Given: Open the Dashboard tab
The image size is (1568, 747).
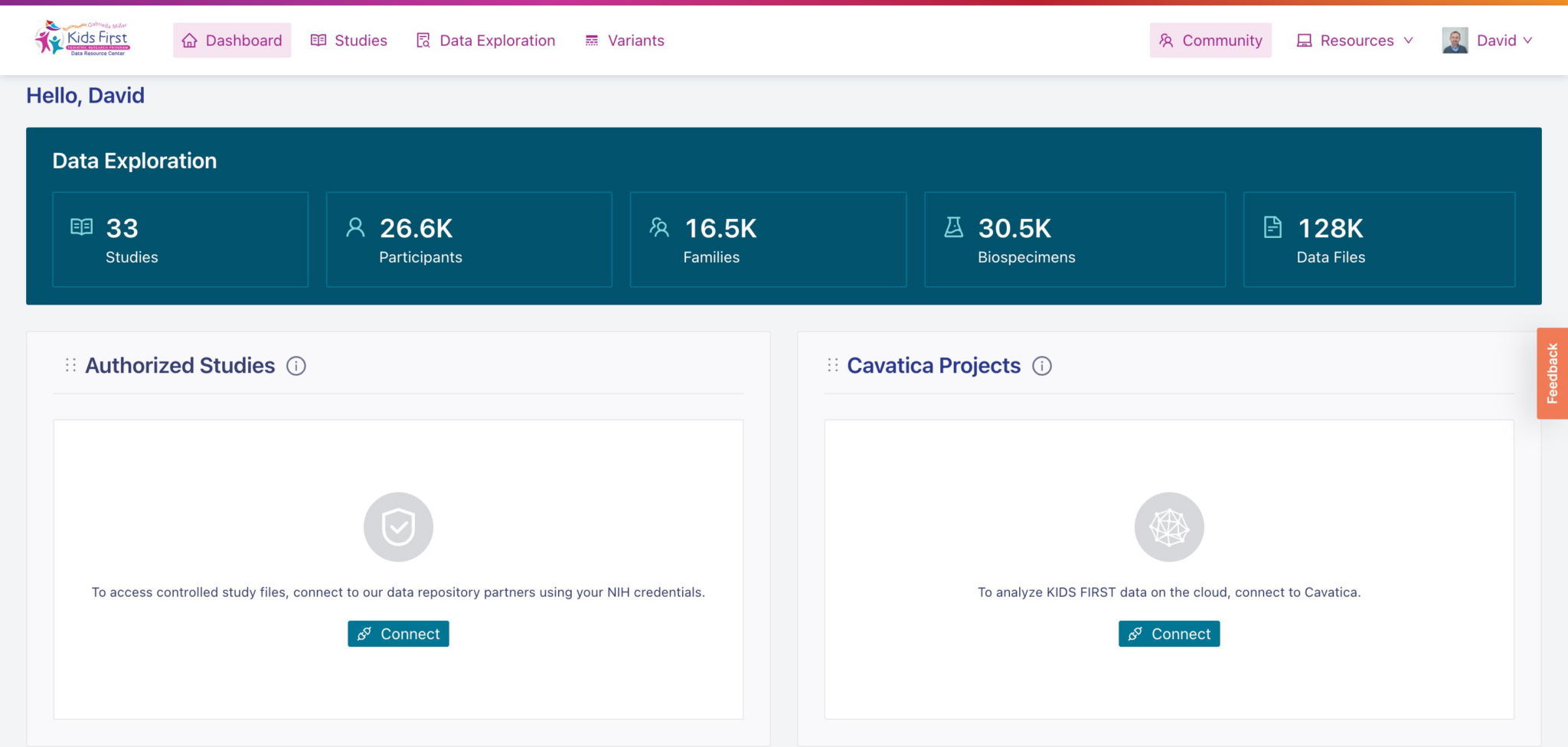Looking at the screenshot, I should coord(232,41).
